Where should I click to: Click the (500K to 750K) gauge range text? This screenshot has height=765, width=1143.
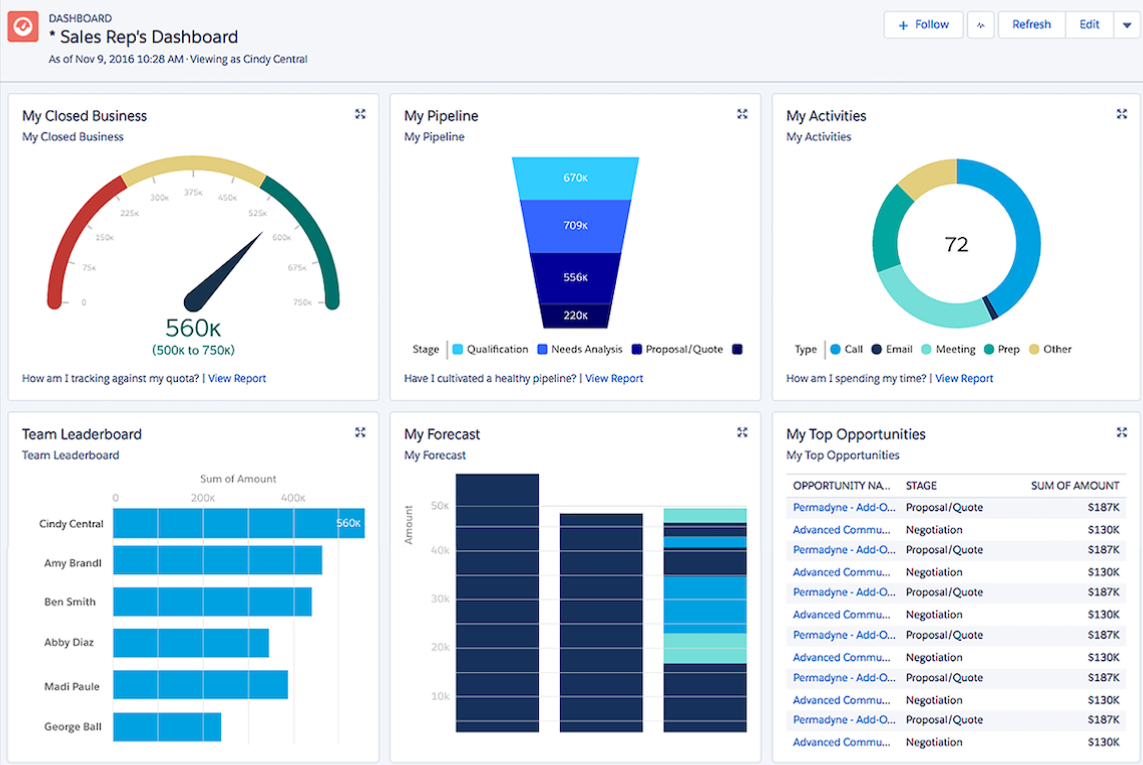click(193, 351)
